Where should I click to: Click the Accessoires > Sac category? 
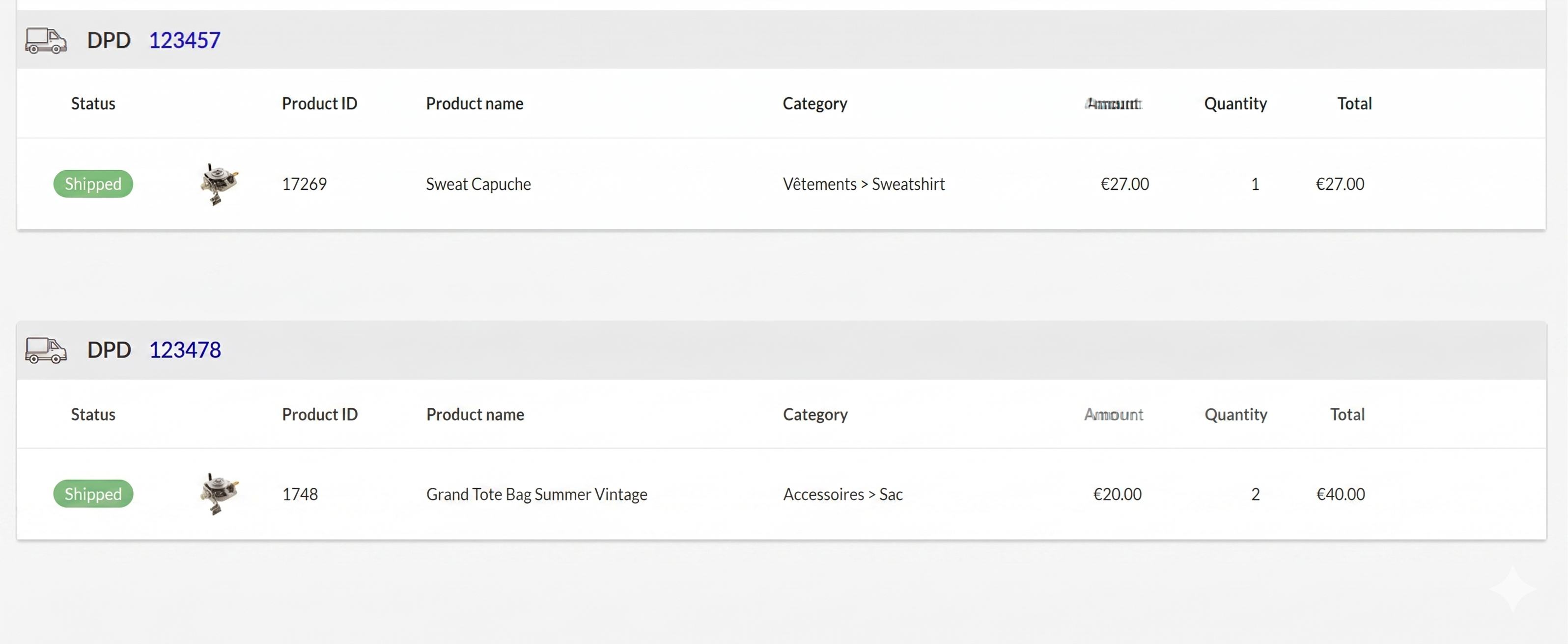tap(843, 494)
